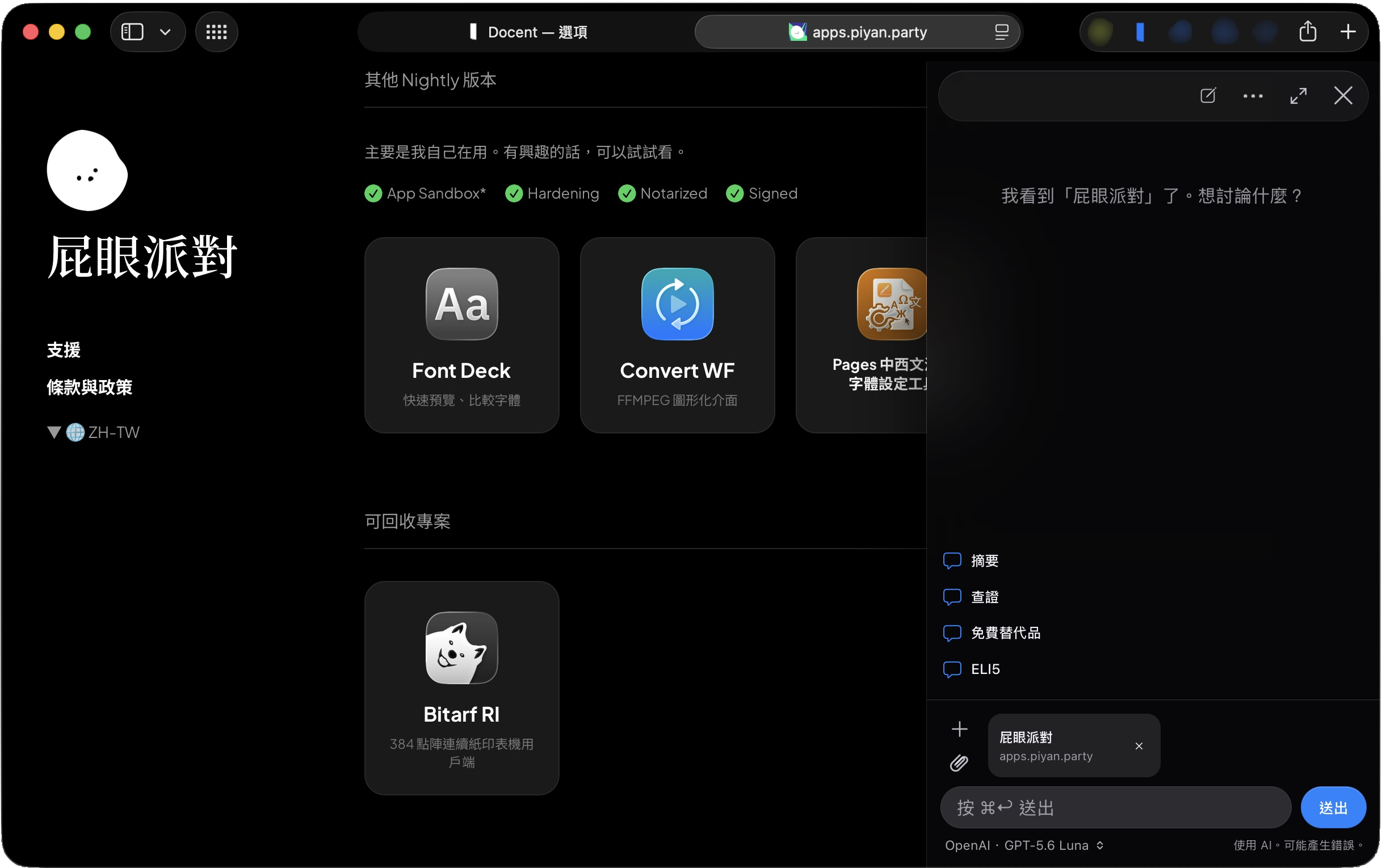Click the Font Deck title text
Viewport: 1382px width, 868px height.
pyautogui.click(x=461, y=370)
